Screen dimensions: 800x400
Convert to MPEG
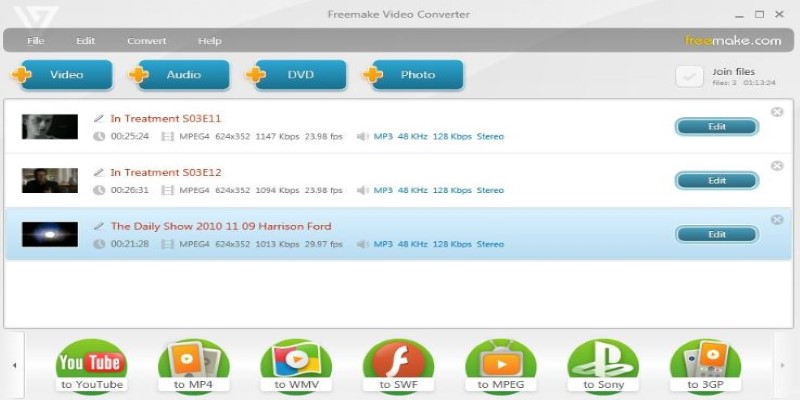(x=501, y=366)
